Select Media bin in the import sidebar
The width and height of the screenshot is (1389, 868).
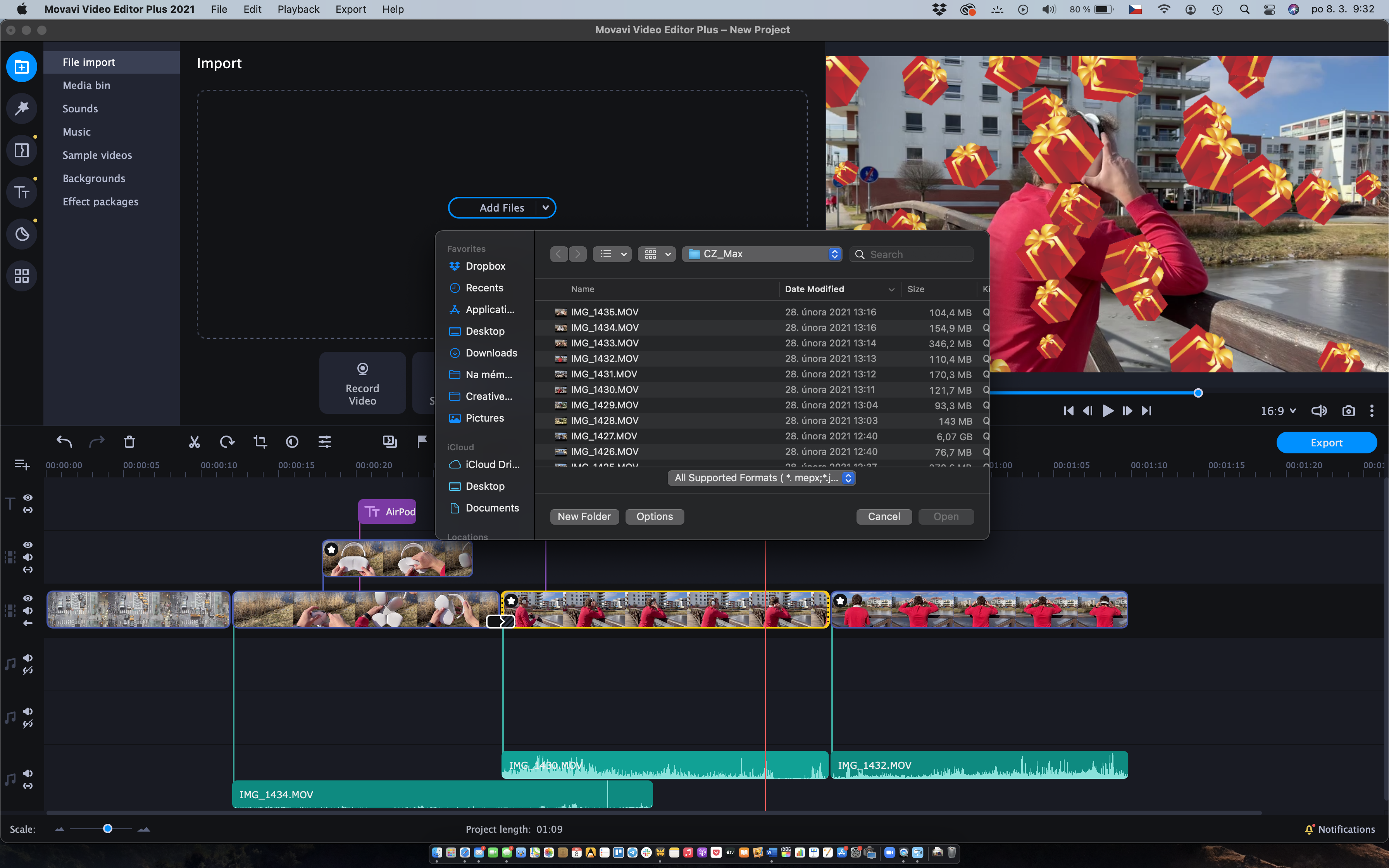pos(86,85)
